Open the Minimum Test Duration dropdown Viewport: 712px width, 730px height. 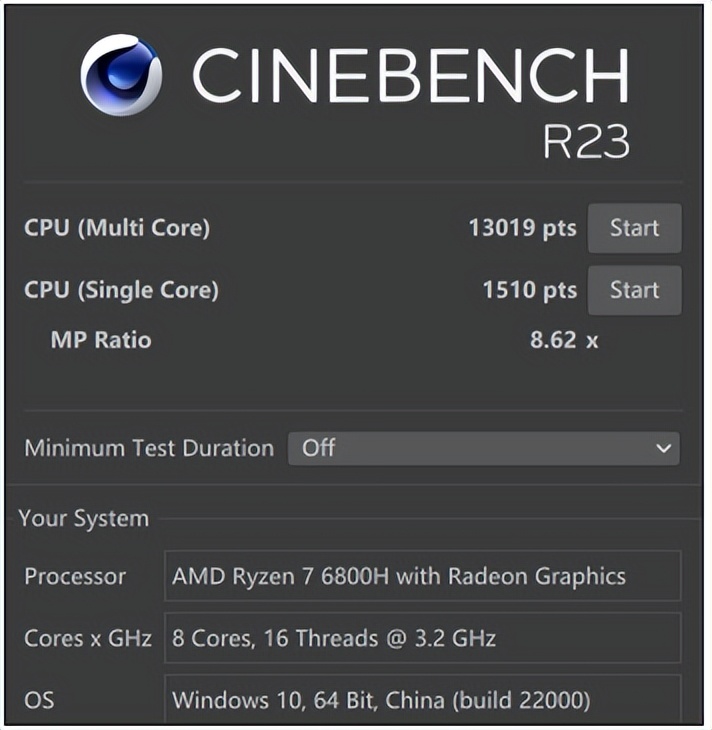pyautogui.click(x=483, y=448)
